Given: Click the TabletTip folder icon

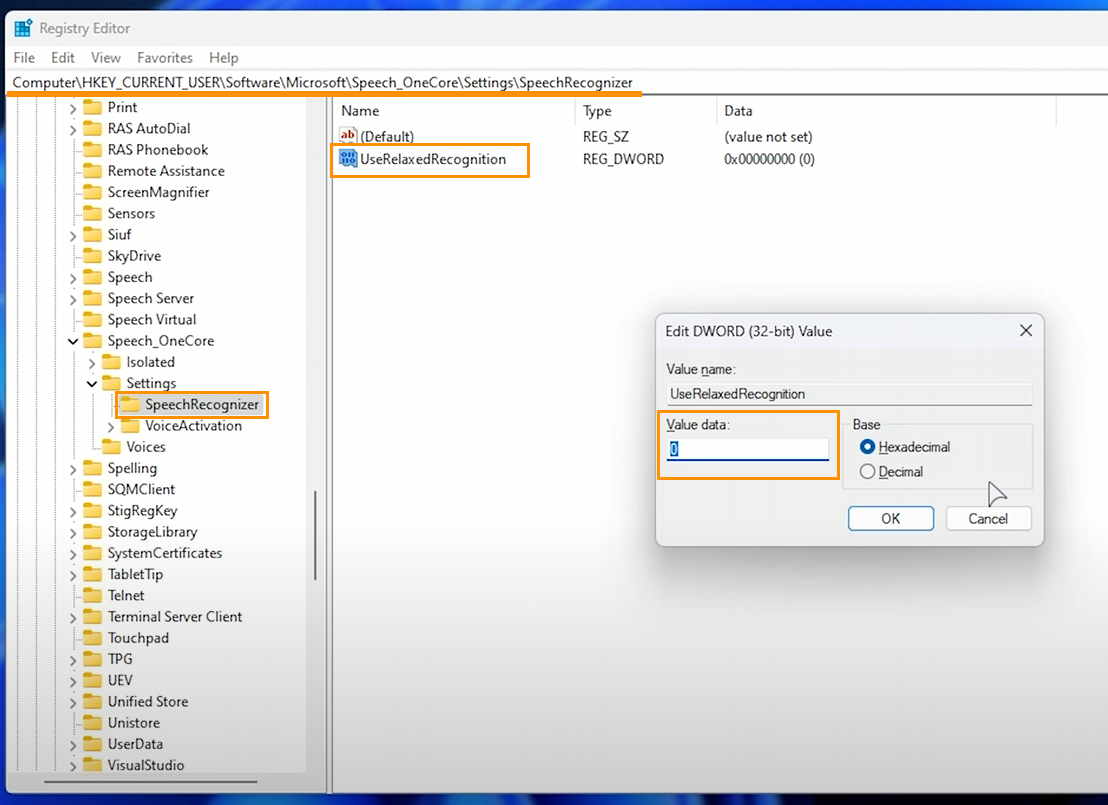Looking at the screenshot, I should [x=93, y=574].
